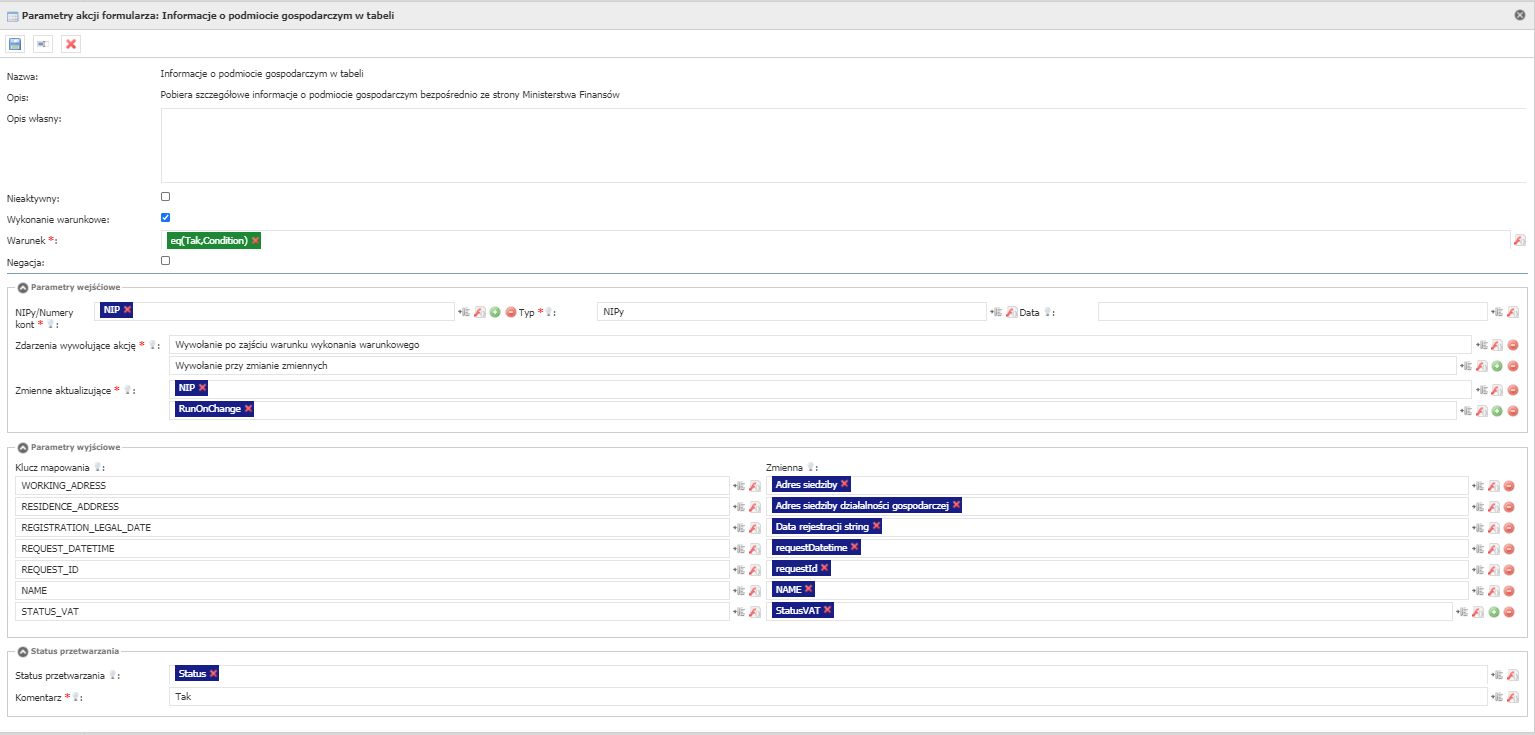
Task: Delete NIPy/Numery kont row with red minus
Action: coord(511,312)
